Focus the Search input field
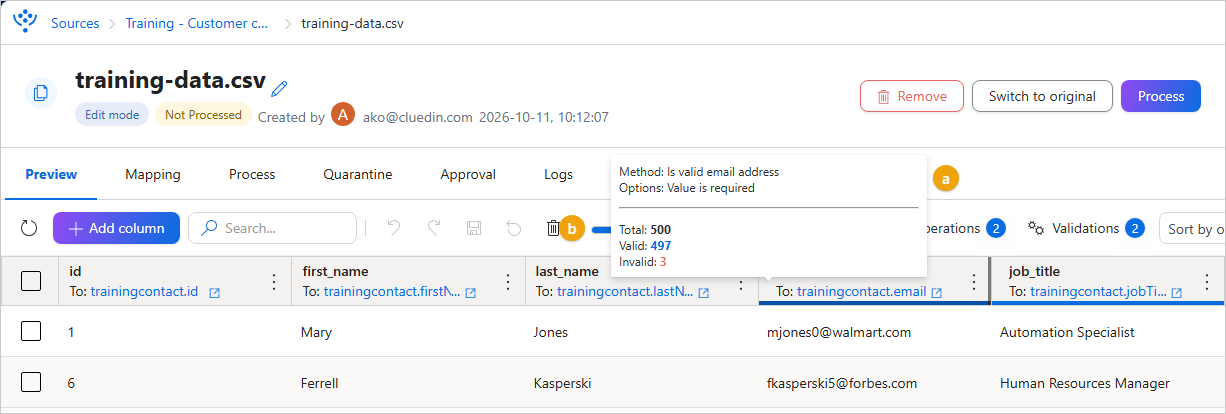This screenshot has width=1226, height=414. tap(272, 228)
